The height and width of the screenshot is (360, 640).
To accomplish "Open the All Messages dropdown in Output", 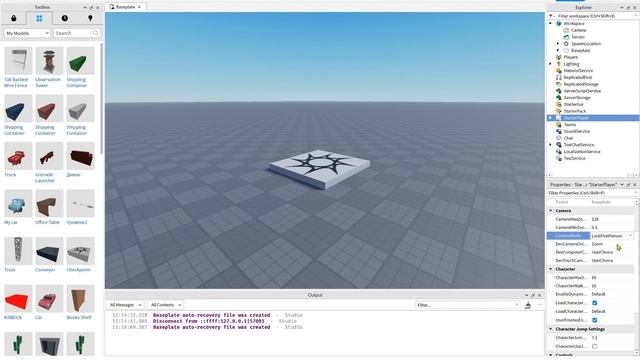I will [125, 305].
